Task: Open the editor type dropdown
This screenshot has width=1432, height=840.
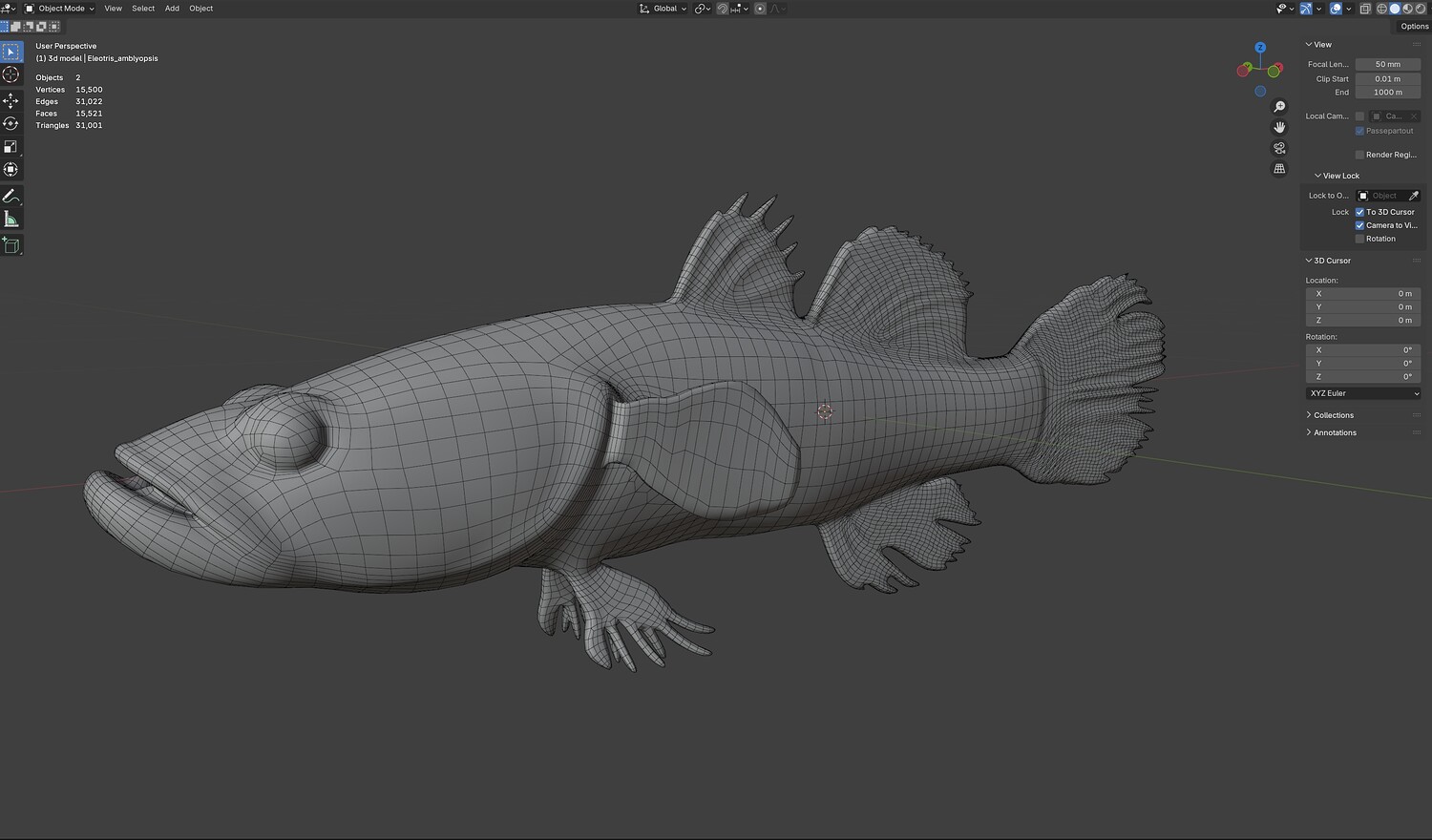Action: (x=9, y=9)
